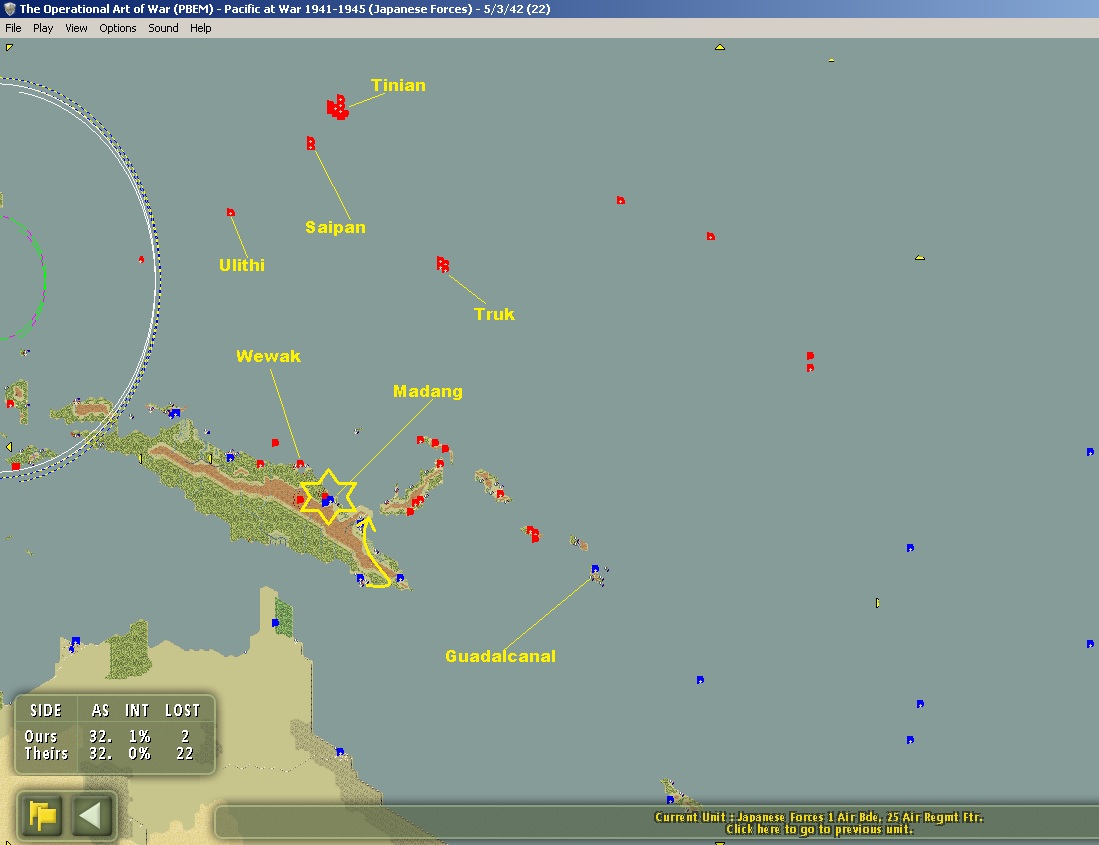Open the Options menu
The image size is (1099, 845).
pos(117,28)
